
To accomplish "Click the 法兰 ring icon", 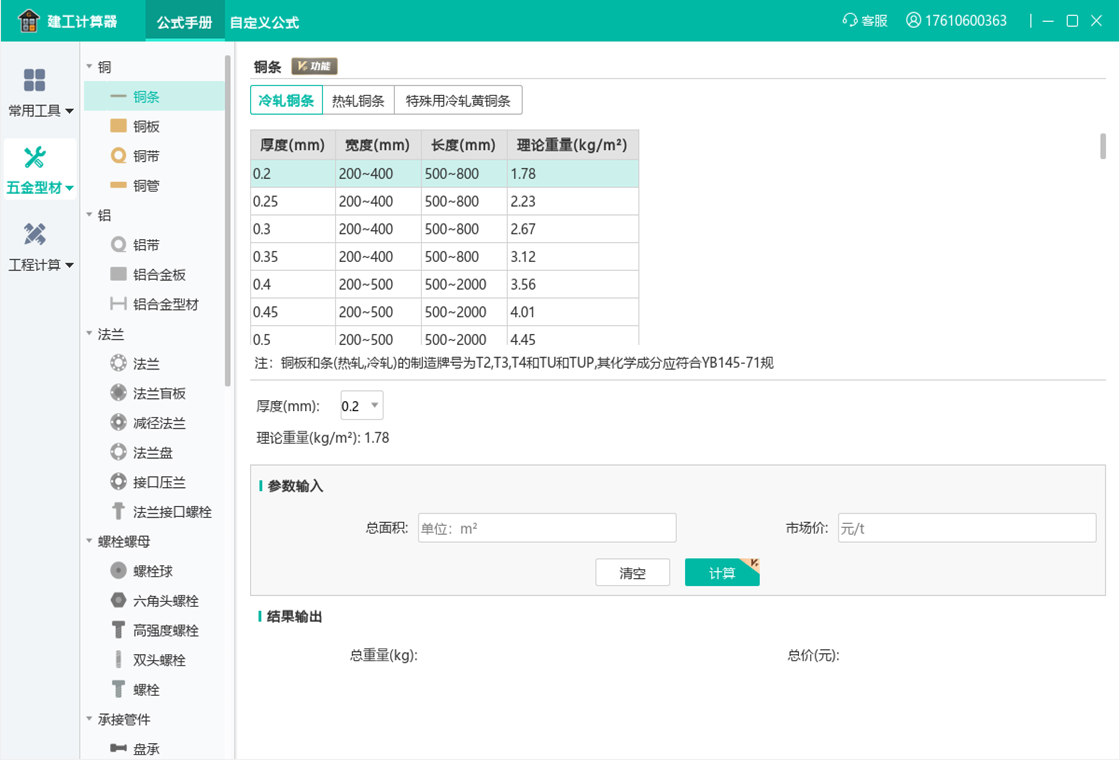I will click(119, 364).
